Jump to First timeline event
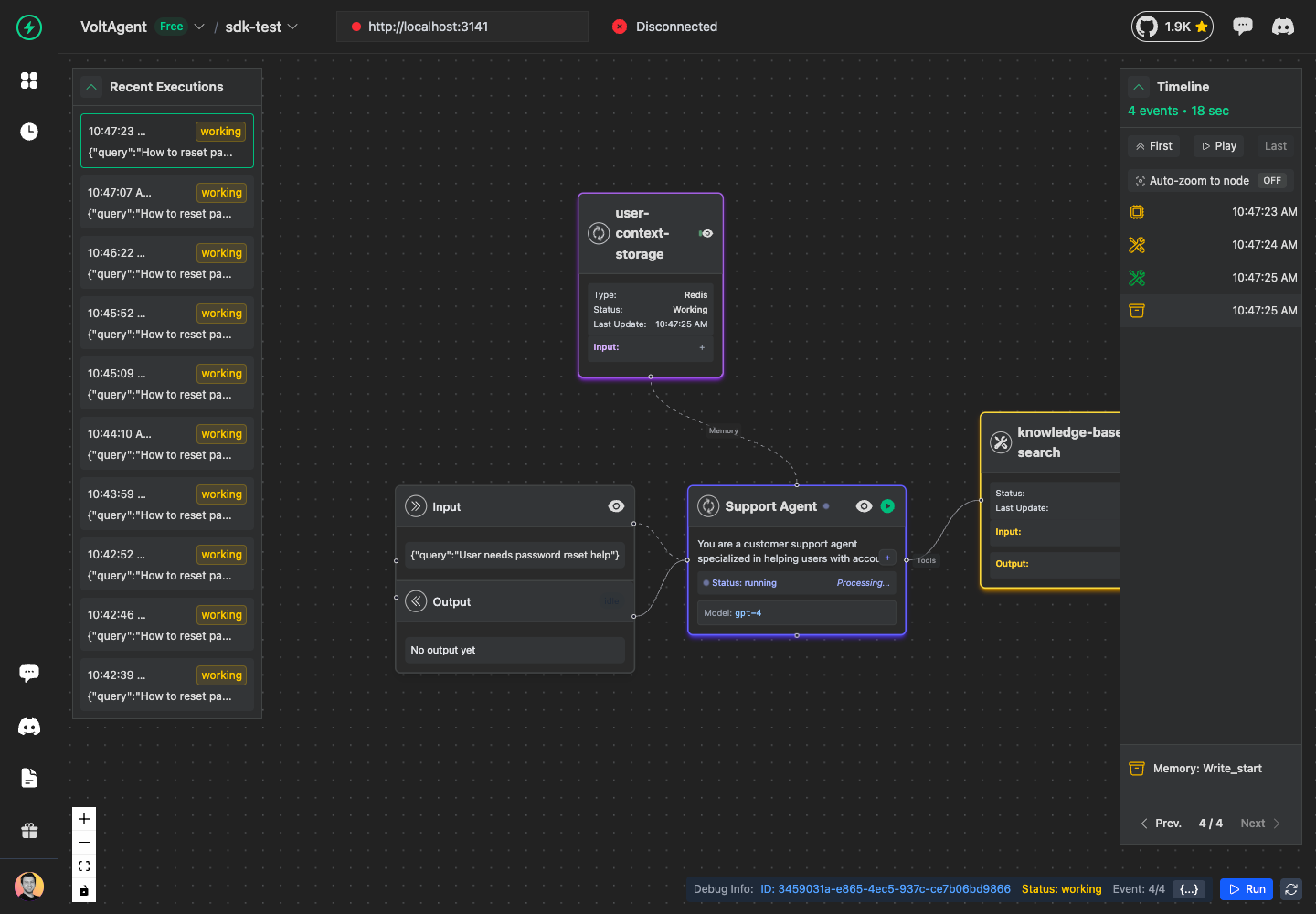The image size is (1316, 914). pyautogui.click(x=1154, y=146)
